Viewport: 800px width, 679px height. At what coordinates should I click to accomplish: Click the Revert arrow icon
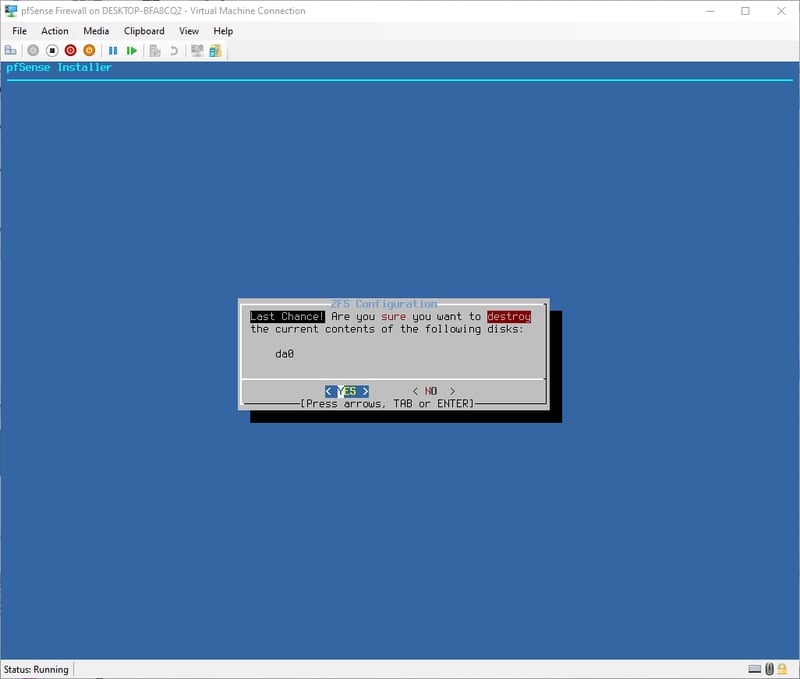point(174,50)
